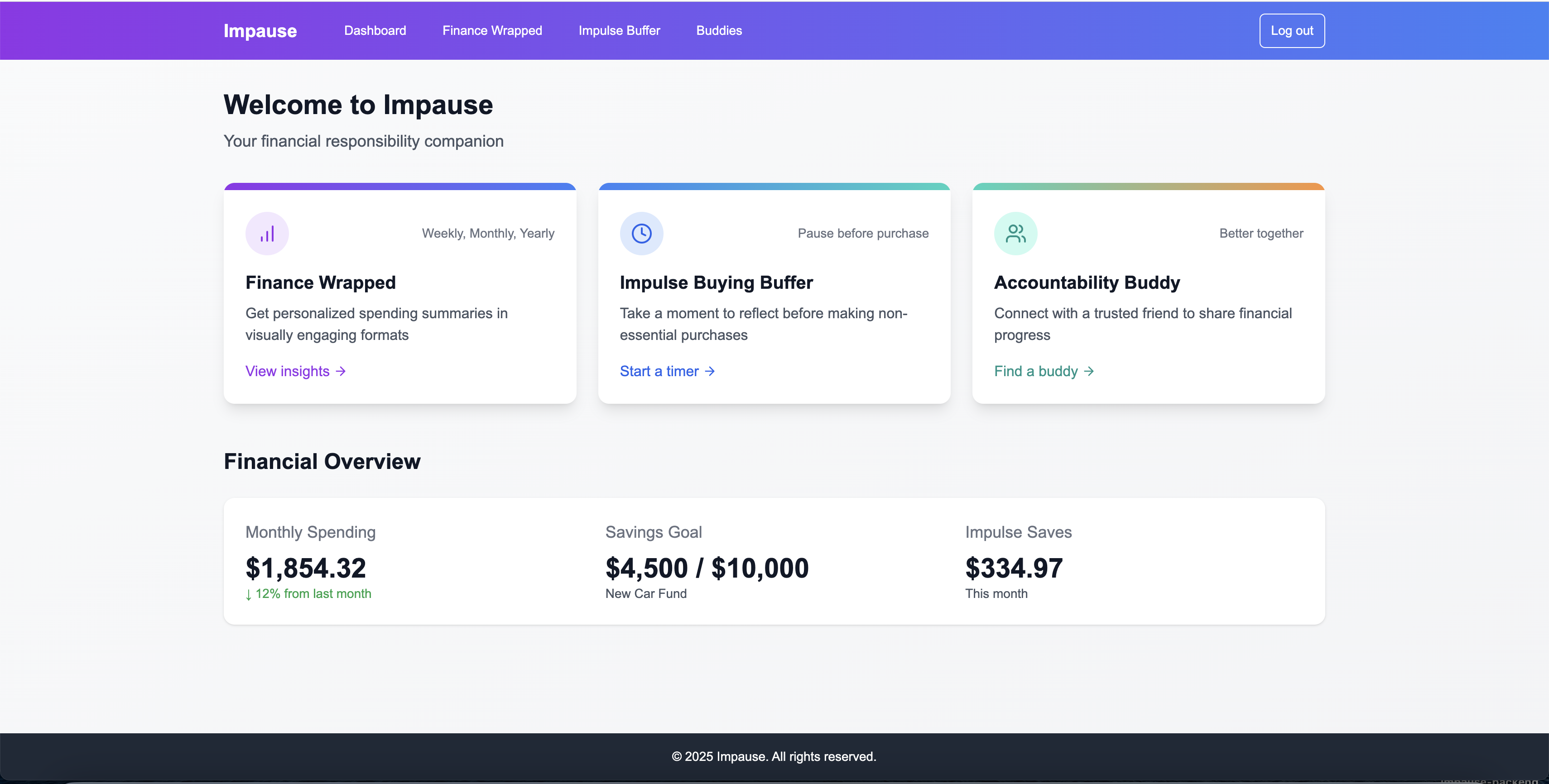The height and width of the screenshot is (784, 1549).
Task: Click the $4,500 / $10,000 savings goal figure
Action: (707, 568)
